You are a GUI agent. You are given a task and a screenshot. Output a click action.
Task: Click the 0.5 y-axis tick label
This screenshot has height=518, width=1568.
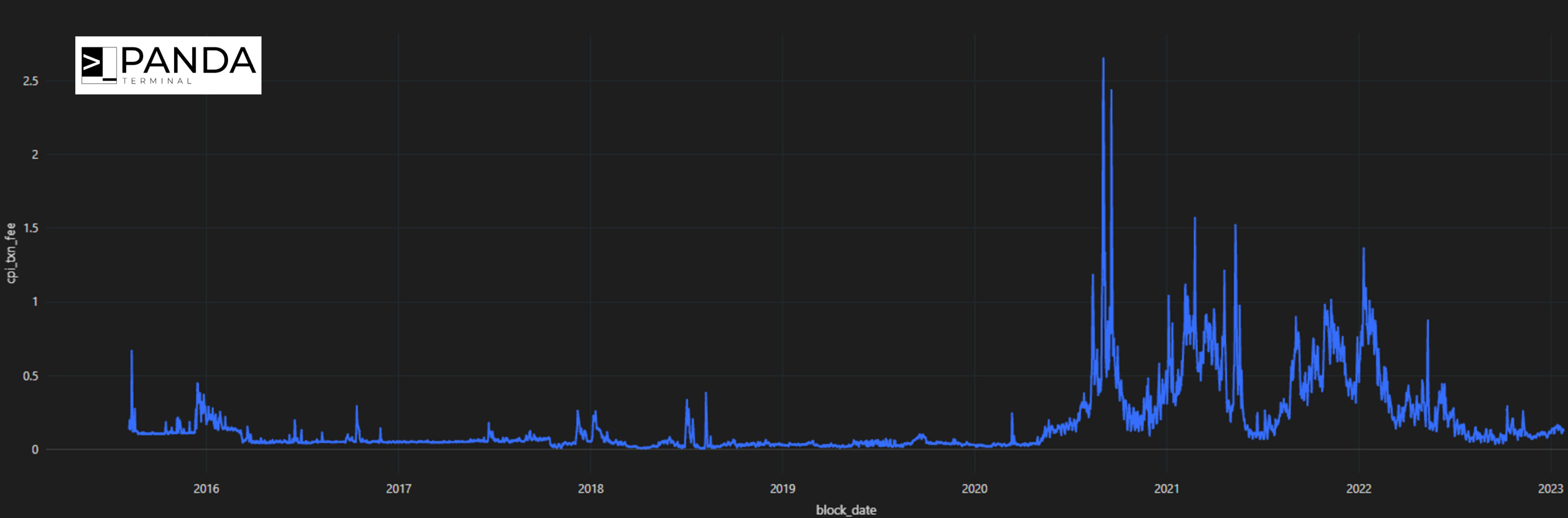(30, 376)
